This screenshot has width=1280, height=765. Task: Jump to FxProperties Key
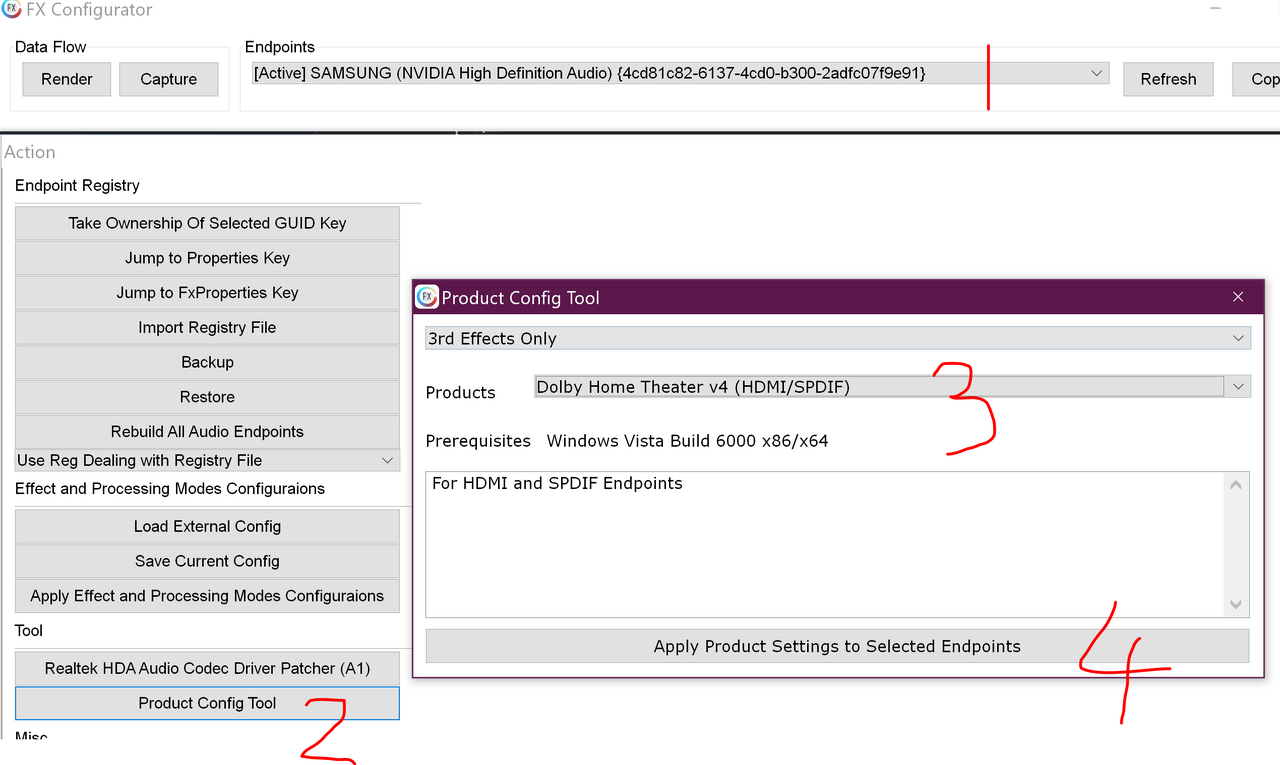[x=207, y=292]
